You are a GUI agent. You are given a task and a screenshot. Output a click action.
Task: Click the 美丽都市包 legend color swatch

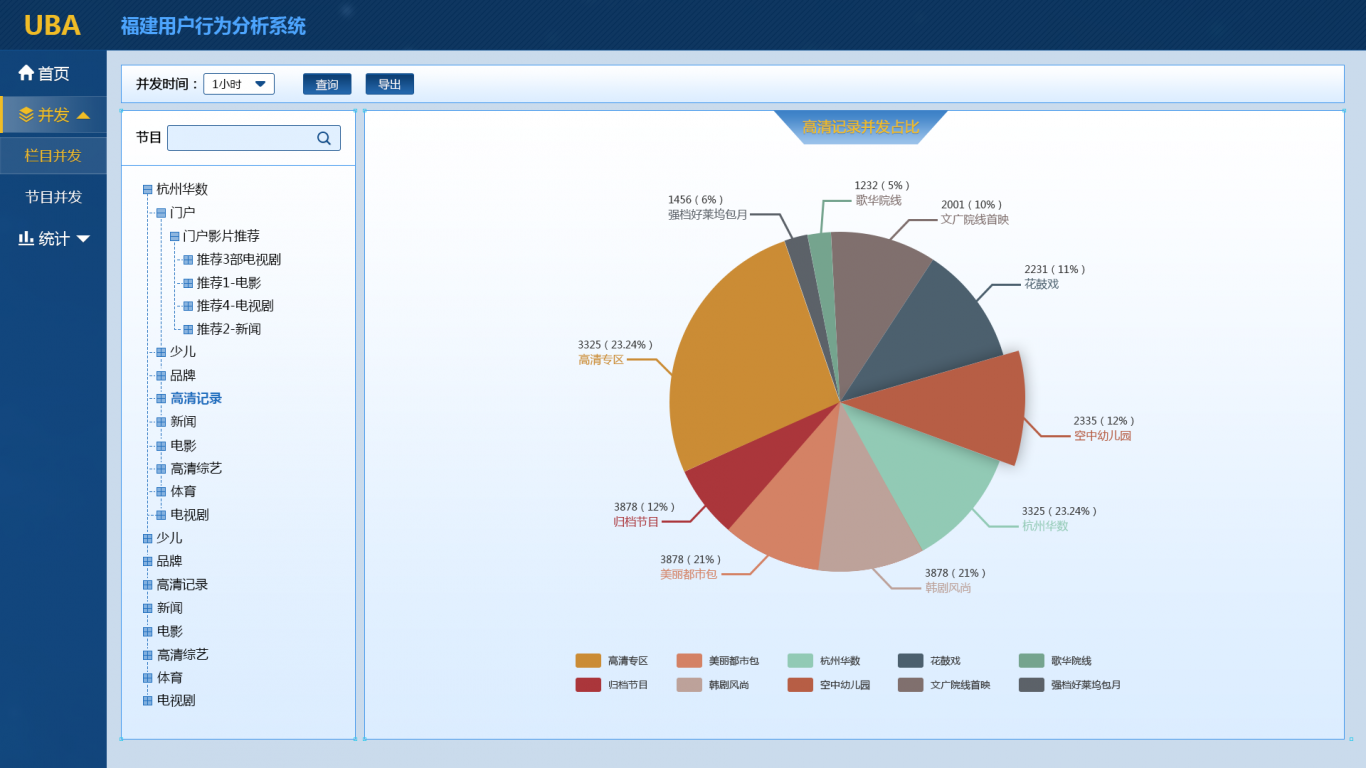689,661
